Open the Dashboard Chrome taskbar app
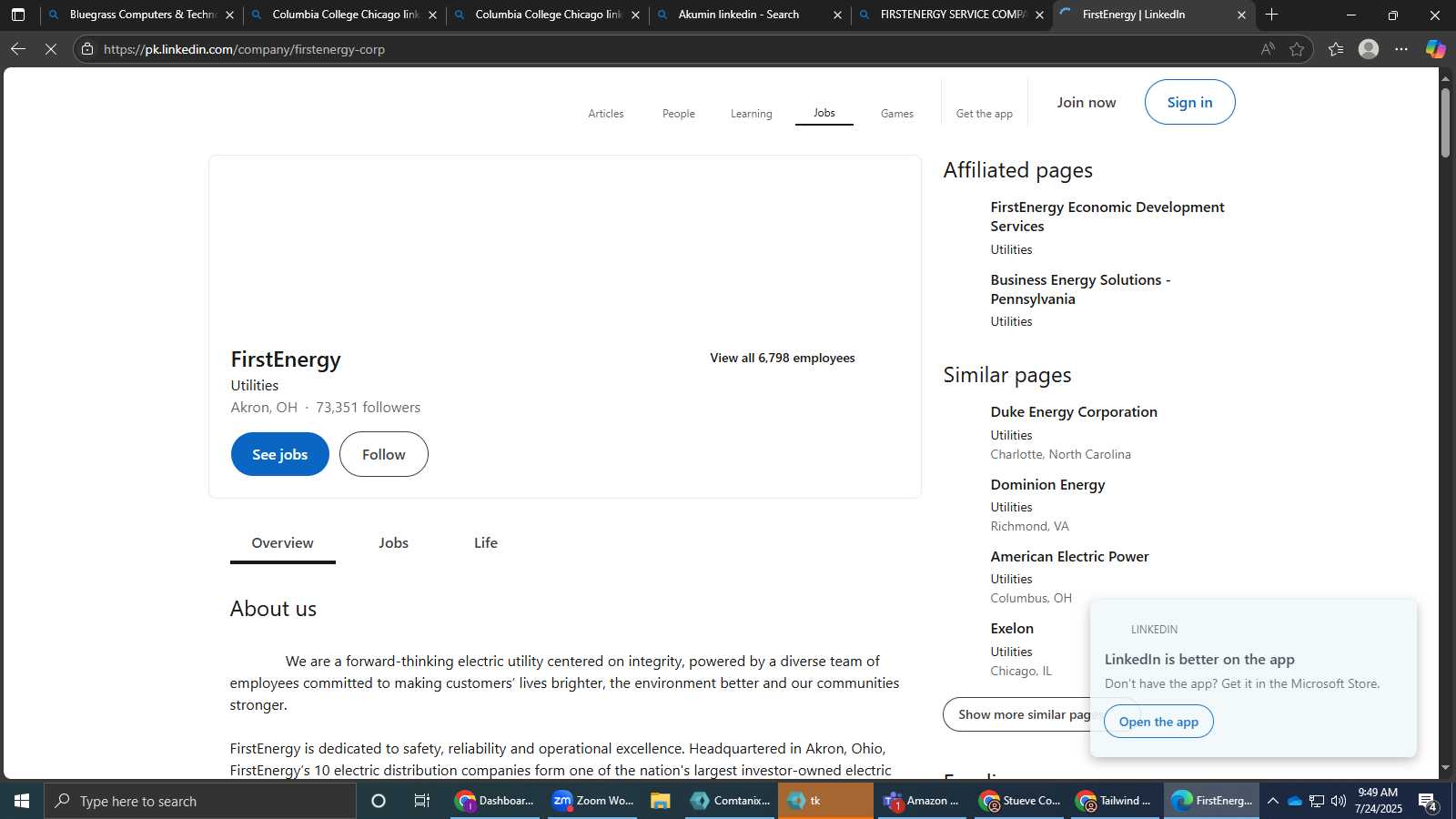 click(x=494, y=801)
